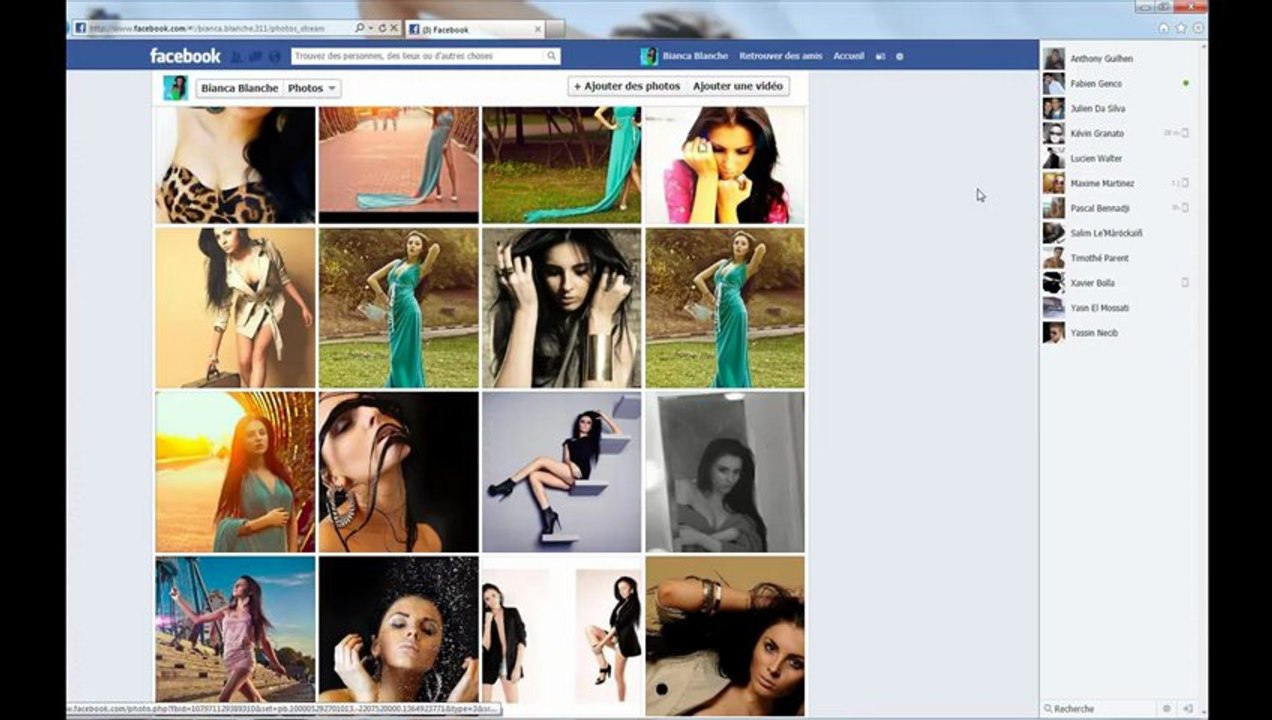Go to Accueil in header
1272x720 pixels.
point(848,56)
